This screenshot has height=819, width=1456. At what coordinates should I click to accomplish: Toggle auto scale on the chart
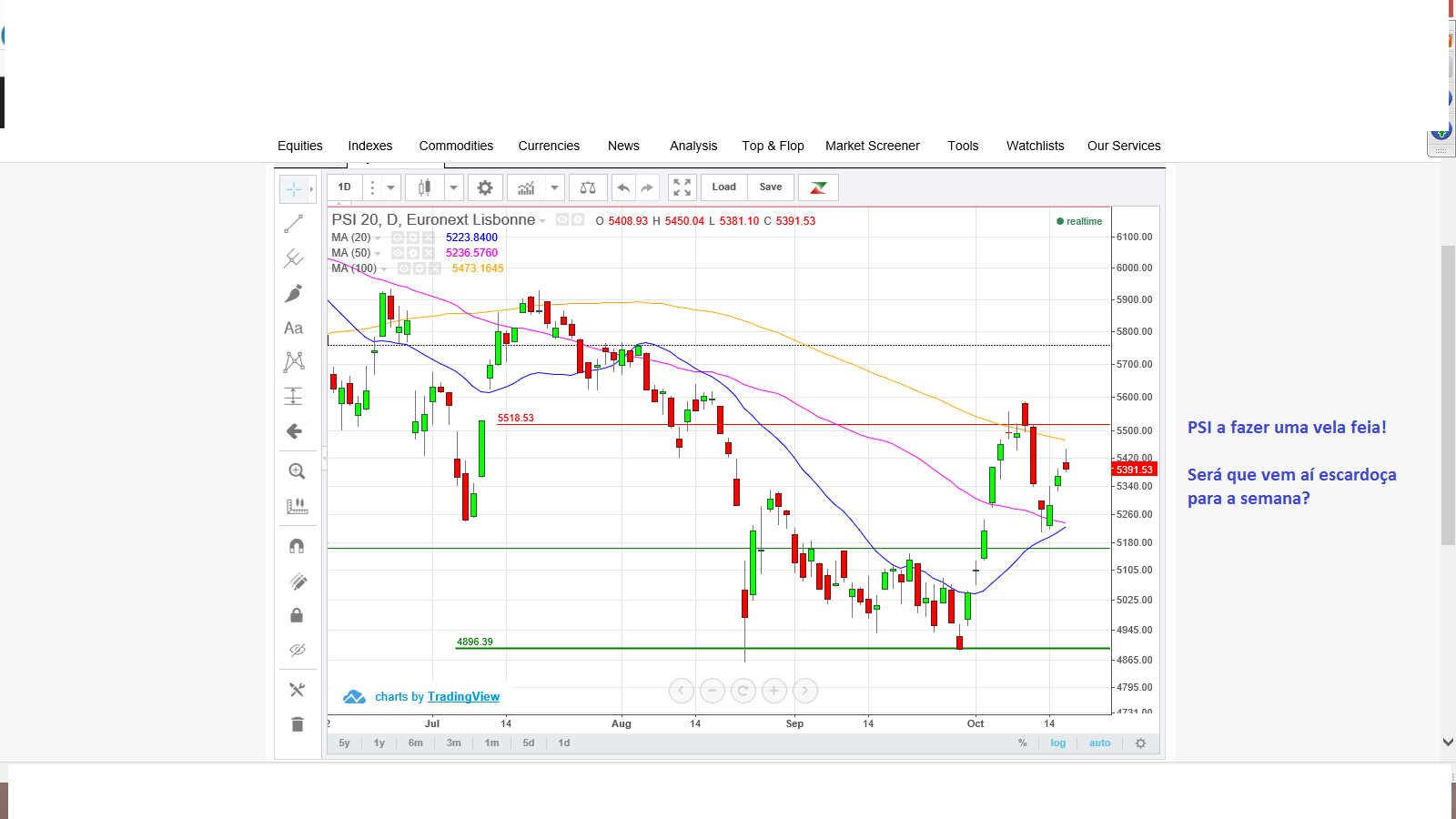(x=1100, y=743)
